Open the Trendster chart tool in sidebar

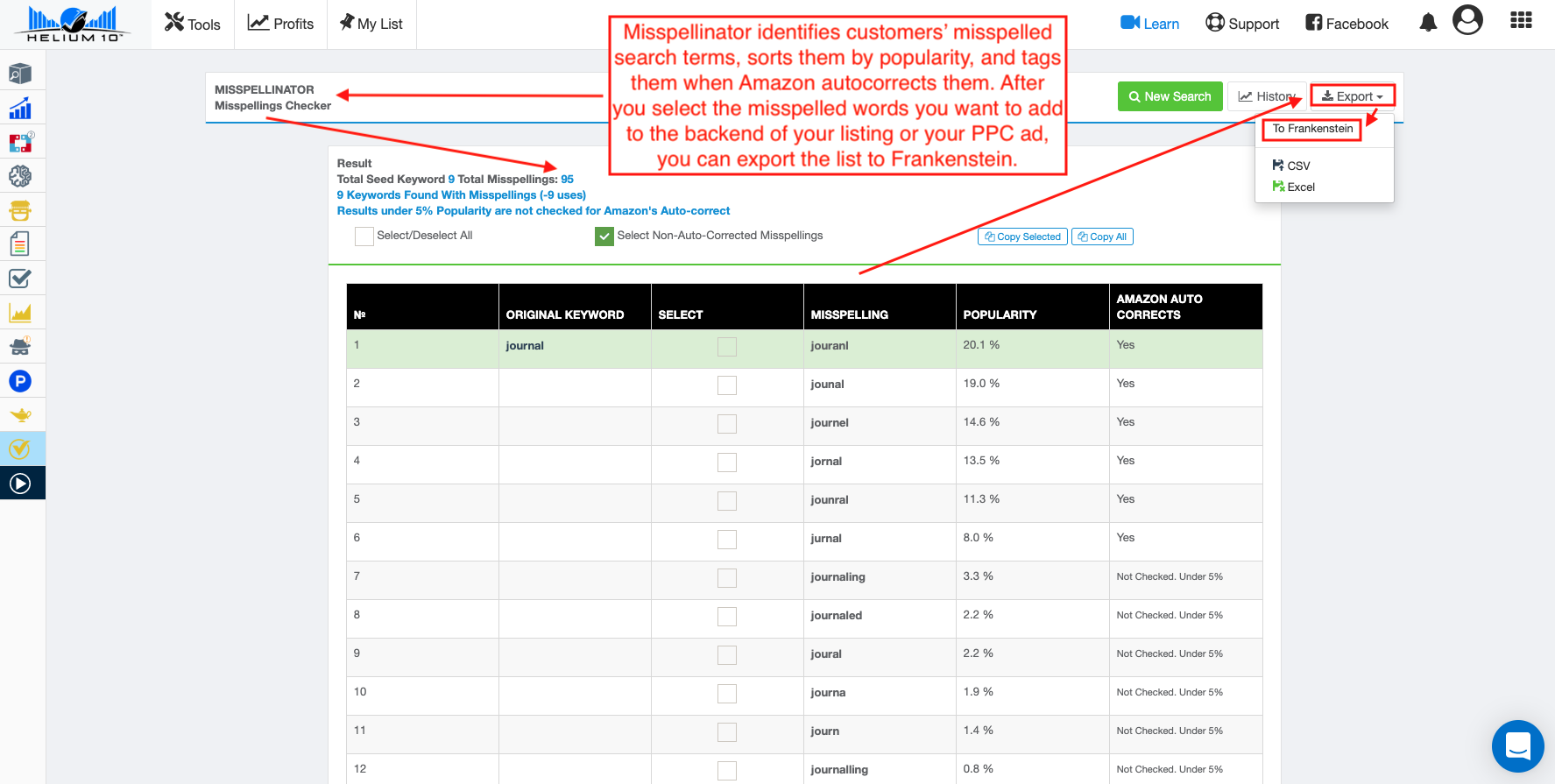[20, 108]
